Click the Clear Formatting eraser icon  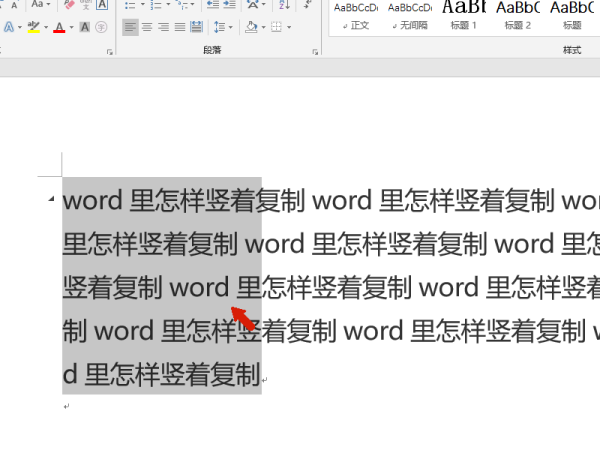[x=70, y=5]
